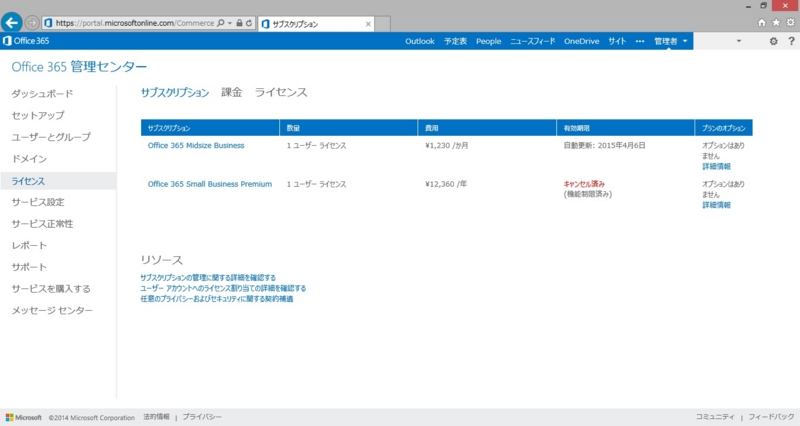Click the ¥1,230 /か月 cost cell

point(446,145)
